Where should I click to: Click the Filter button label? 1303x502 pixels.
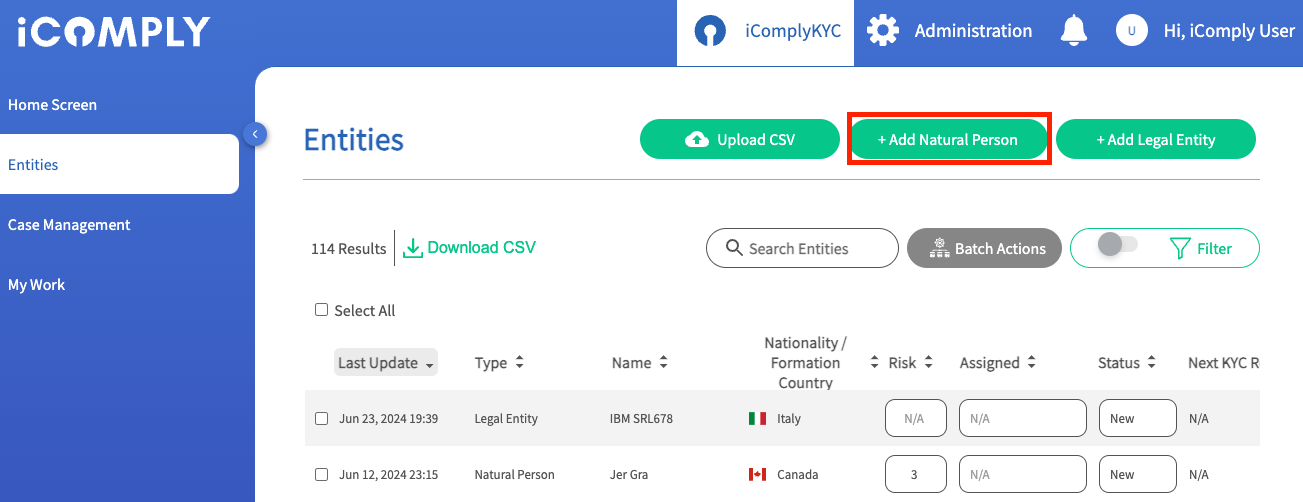[1214, 248]
